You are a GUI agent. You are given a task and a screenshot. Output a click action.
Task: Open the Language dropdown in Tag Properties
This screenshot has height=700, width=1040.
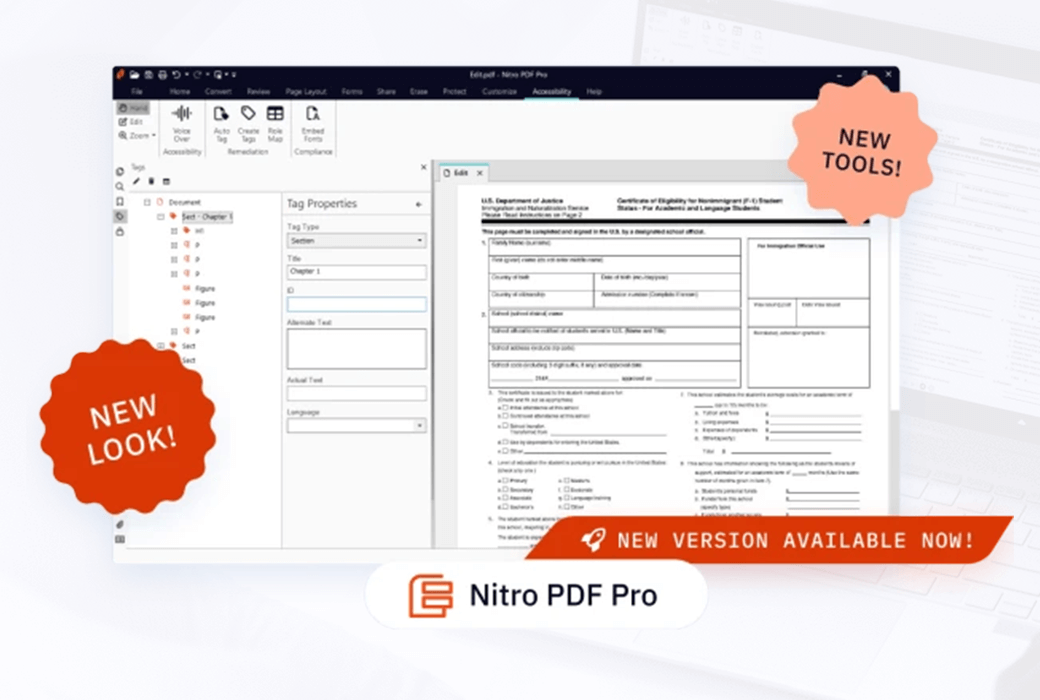pos(355,425)
